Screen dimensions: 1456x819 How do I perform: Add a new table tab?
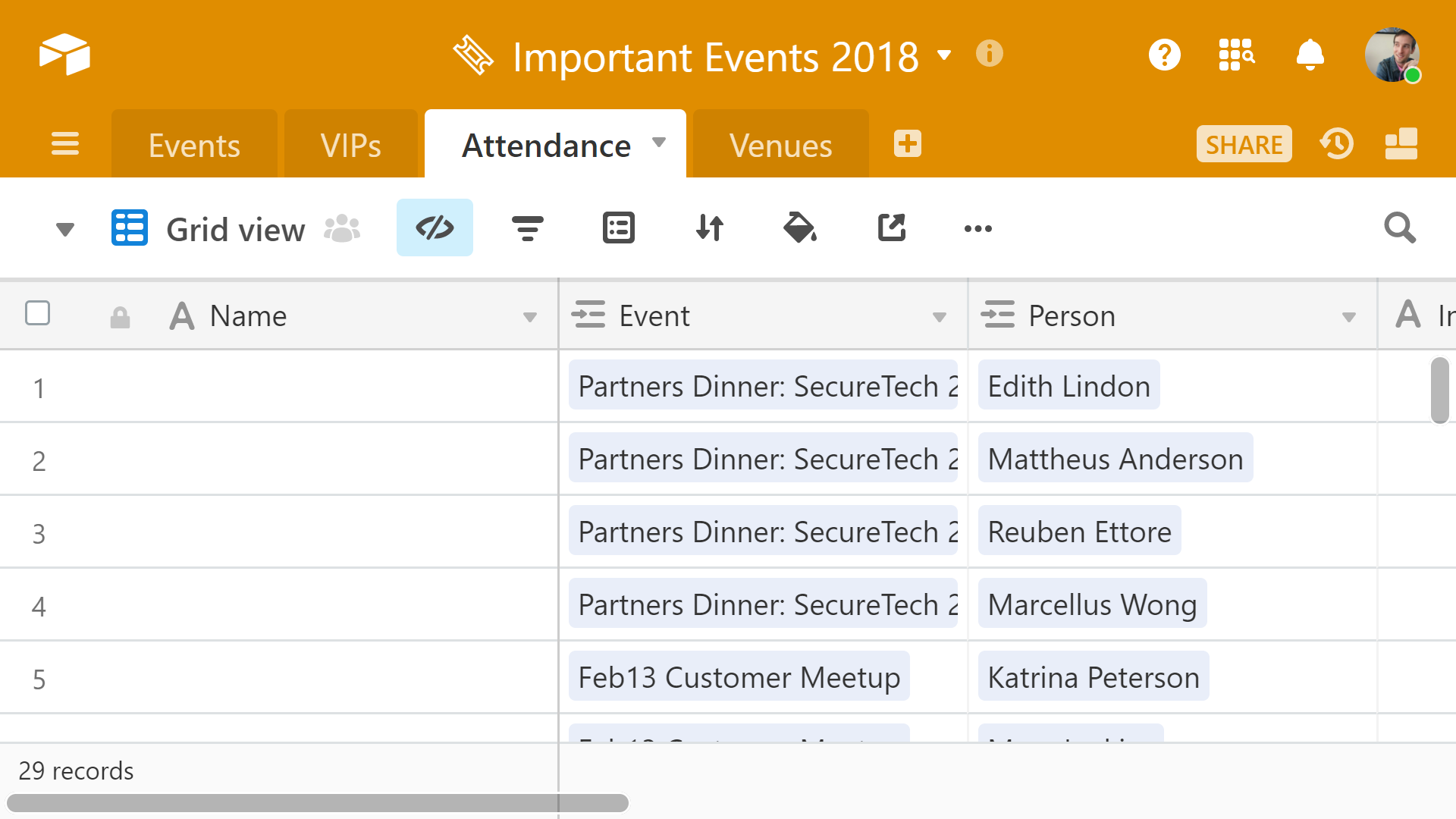point(907,144)
